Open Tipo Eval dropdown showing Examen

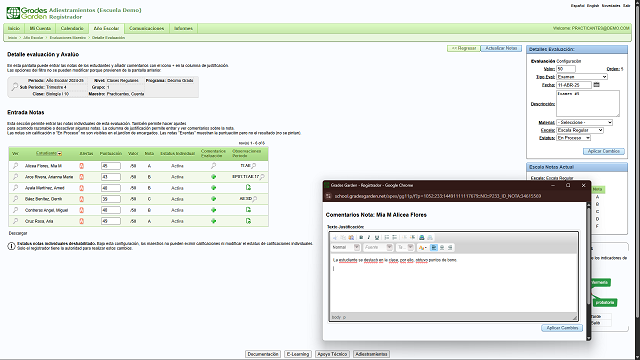582,77
